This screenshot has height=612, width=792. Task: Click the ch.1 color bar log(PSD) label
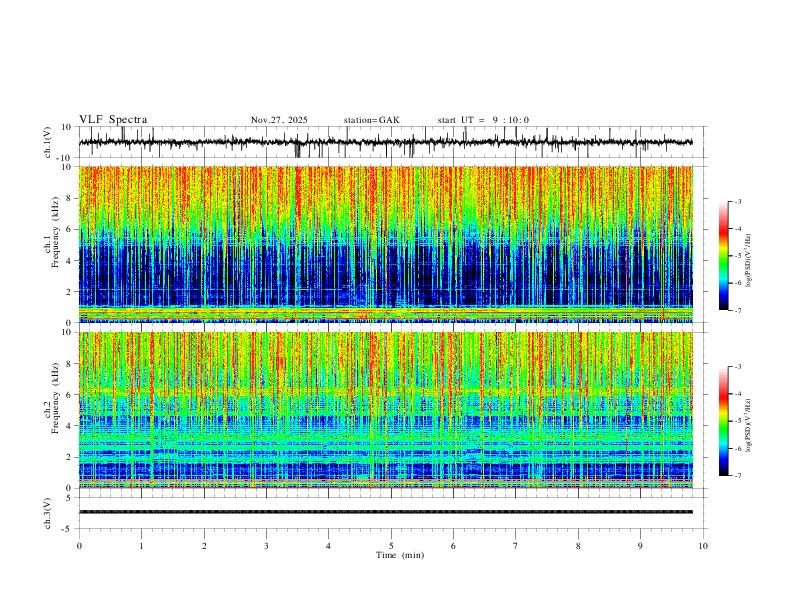(748, 261)
